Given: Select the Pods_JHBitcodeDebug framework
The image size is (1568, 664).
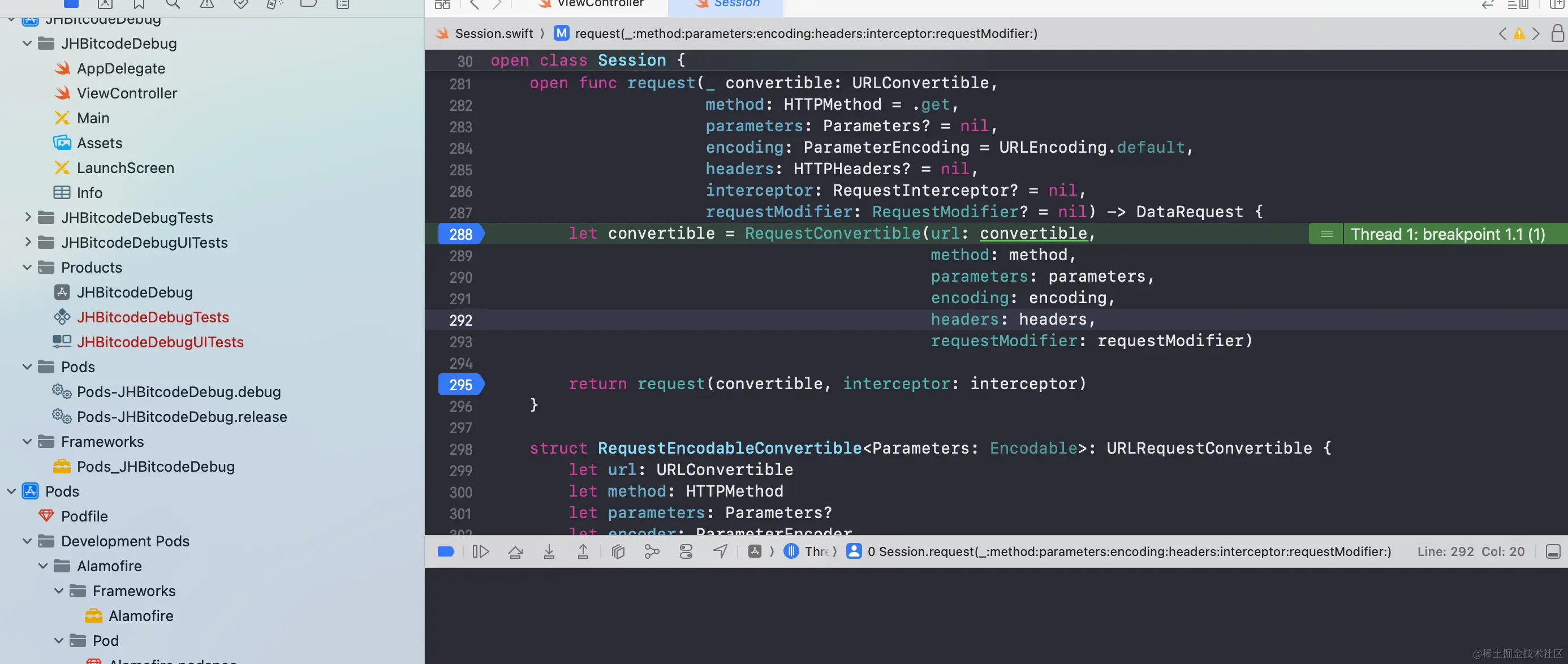Looking at the screenshot, I should click(155, 466).
